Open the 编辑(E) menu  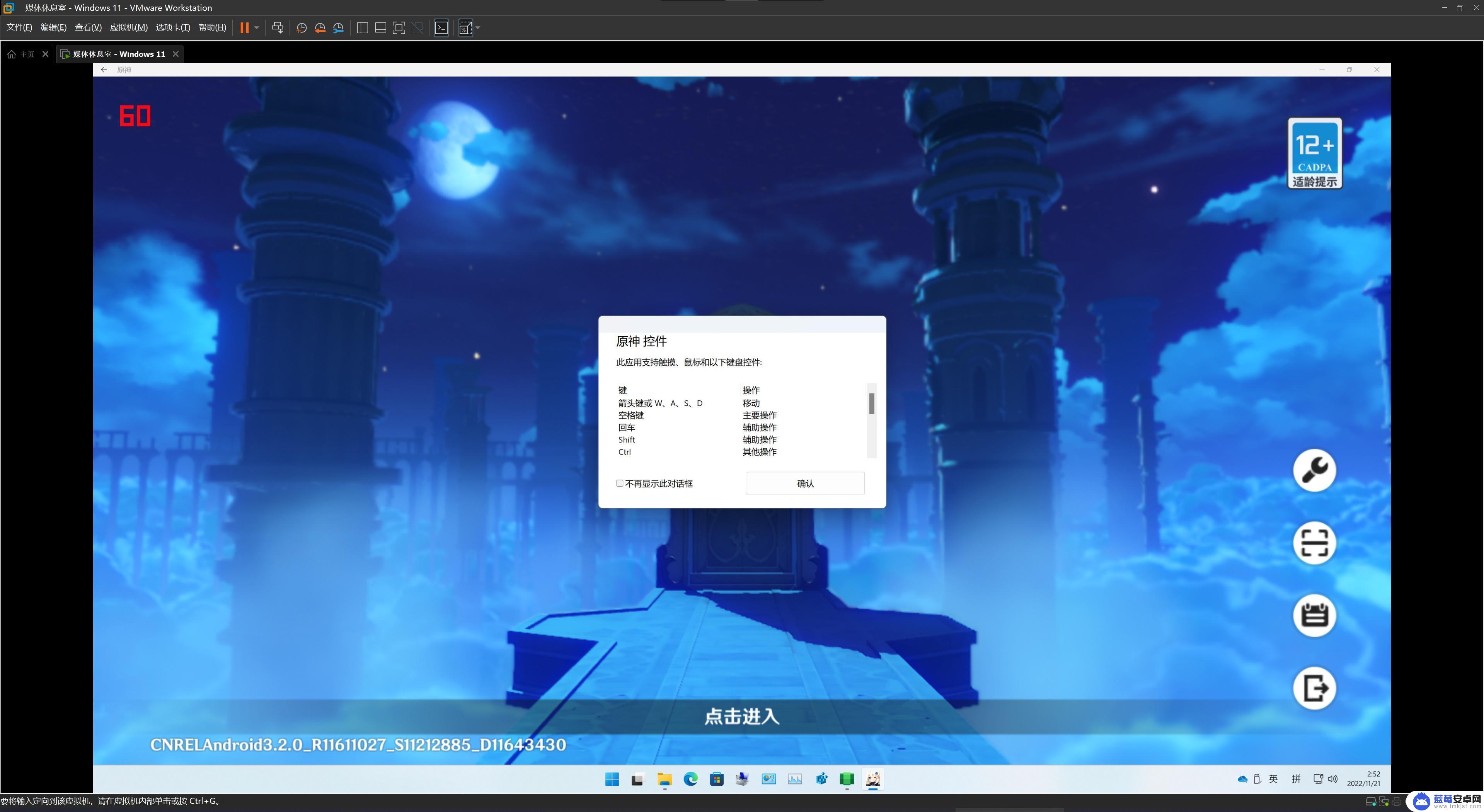point(54,28)
